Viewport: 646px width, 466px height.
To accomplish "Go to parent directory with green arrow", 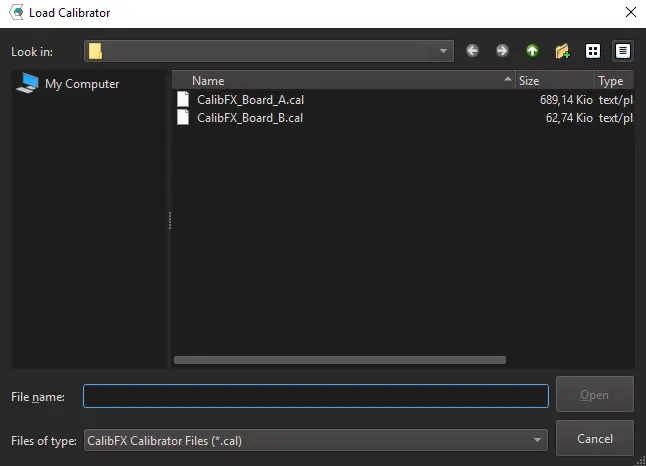I will (532, 51).
